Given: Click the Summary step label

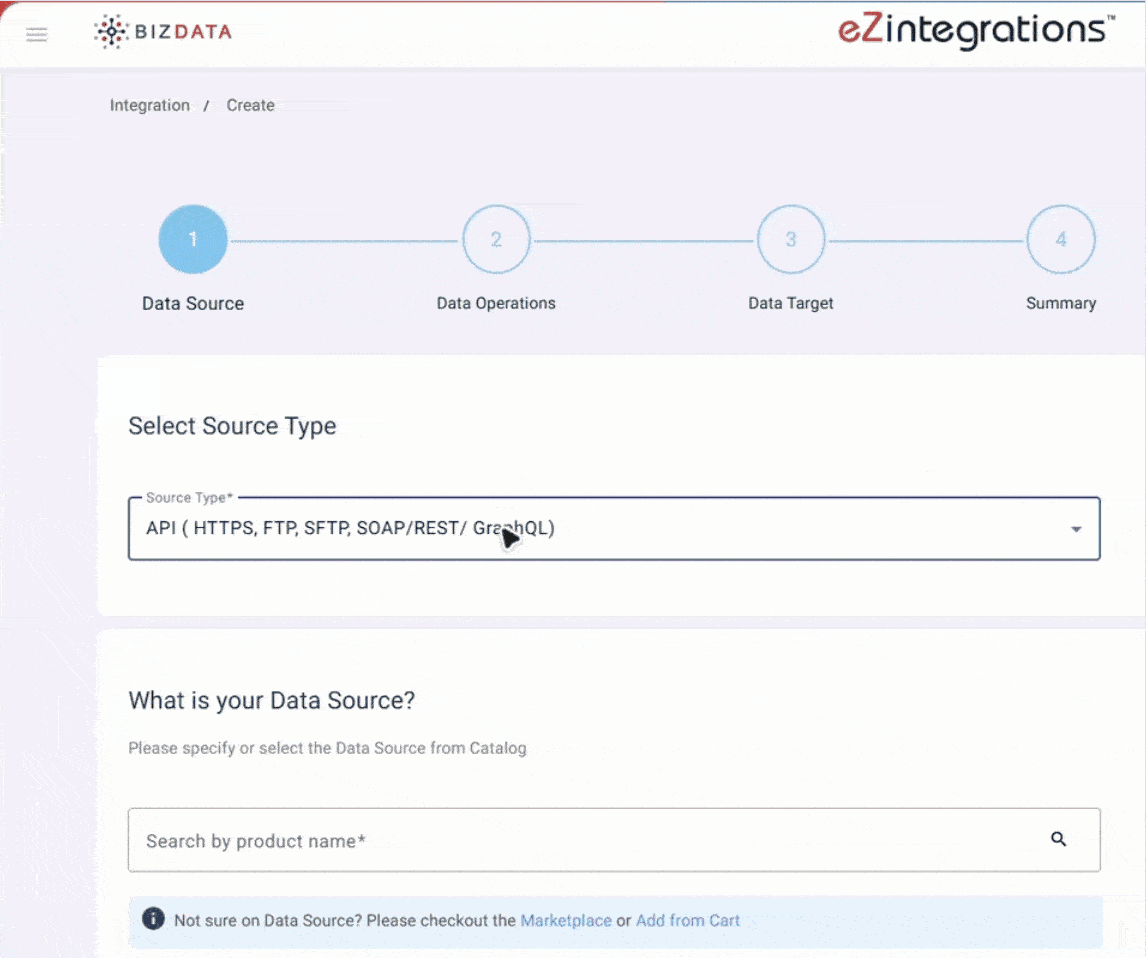Looking at the screenshot, I should pyautogui.click(x=1061, y=303).
